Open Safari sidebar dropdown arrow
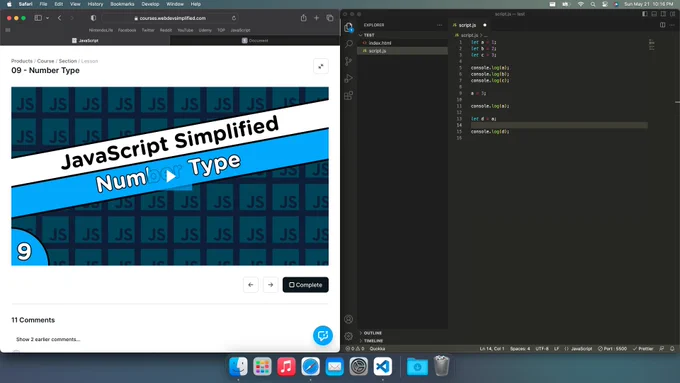The height and width of the screenshot is (383, 680). 47,18
